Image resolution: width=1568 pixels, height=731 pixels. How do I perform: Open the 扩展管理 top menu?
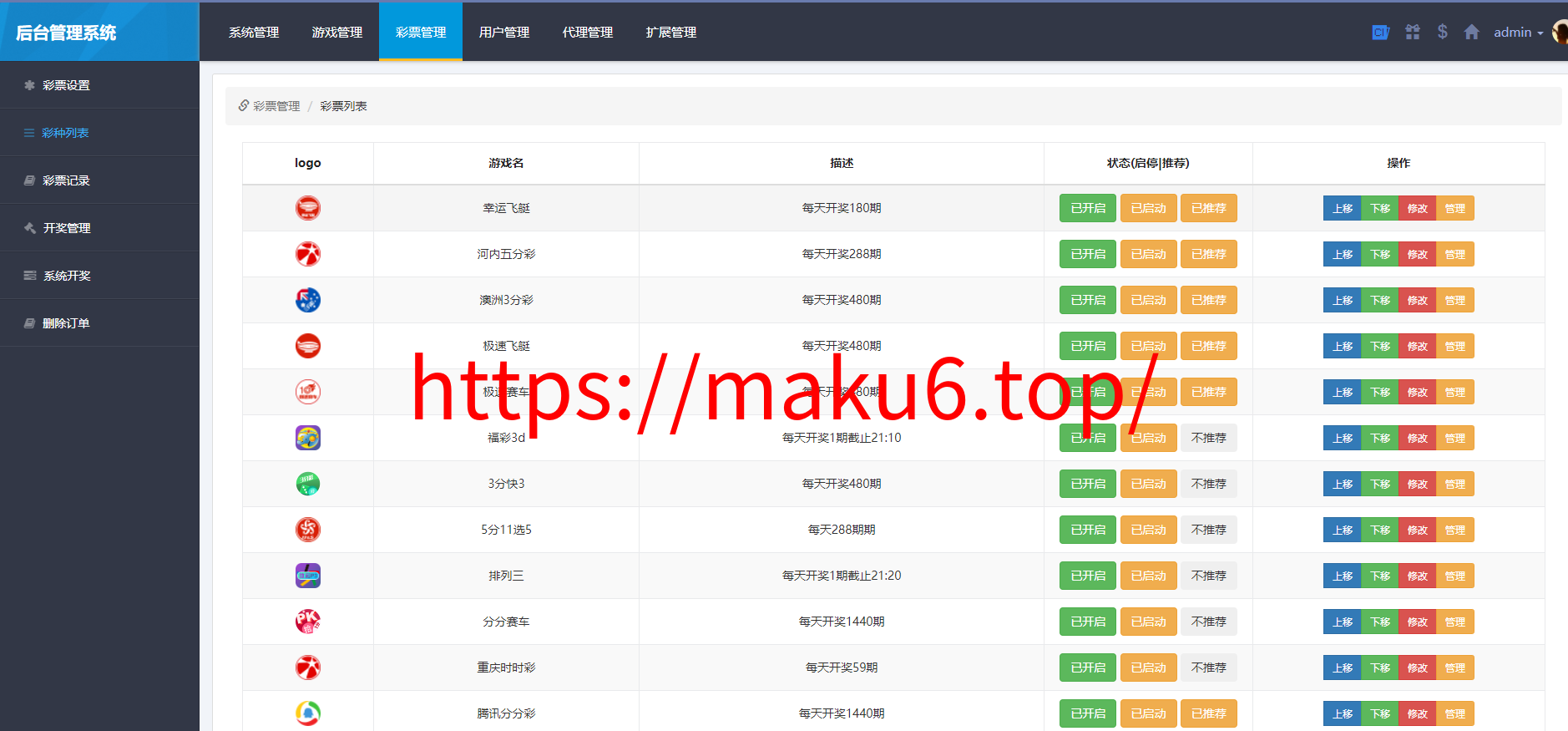coord(671,32)
